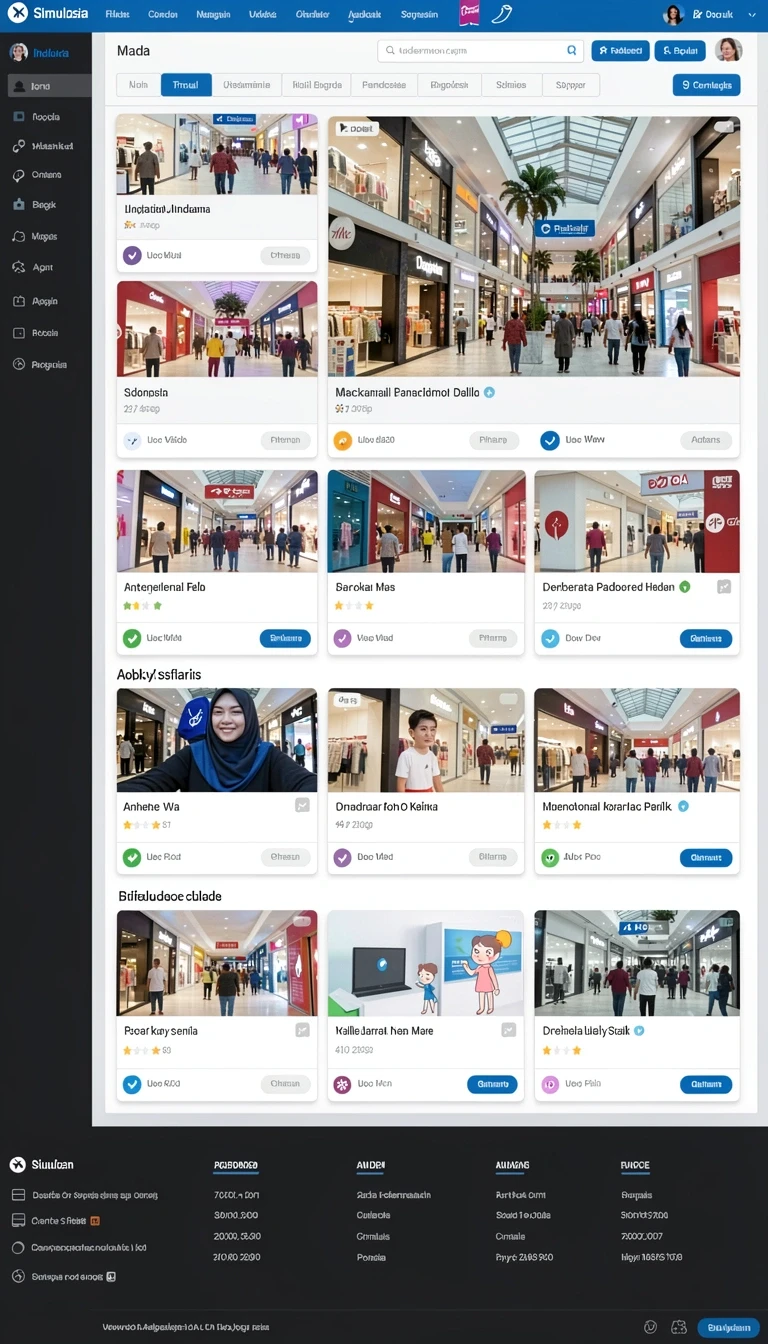768x1344 pixels.
Task: Click the blue Comlagks button
Action: [706, 85]
